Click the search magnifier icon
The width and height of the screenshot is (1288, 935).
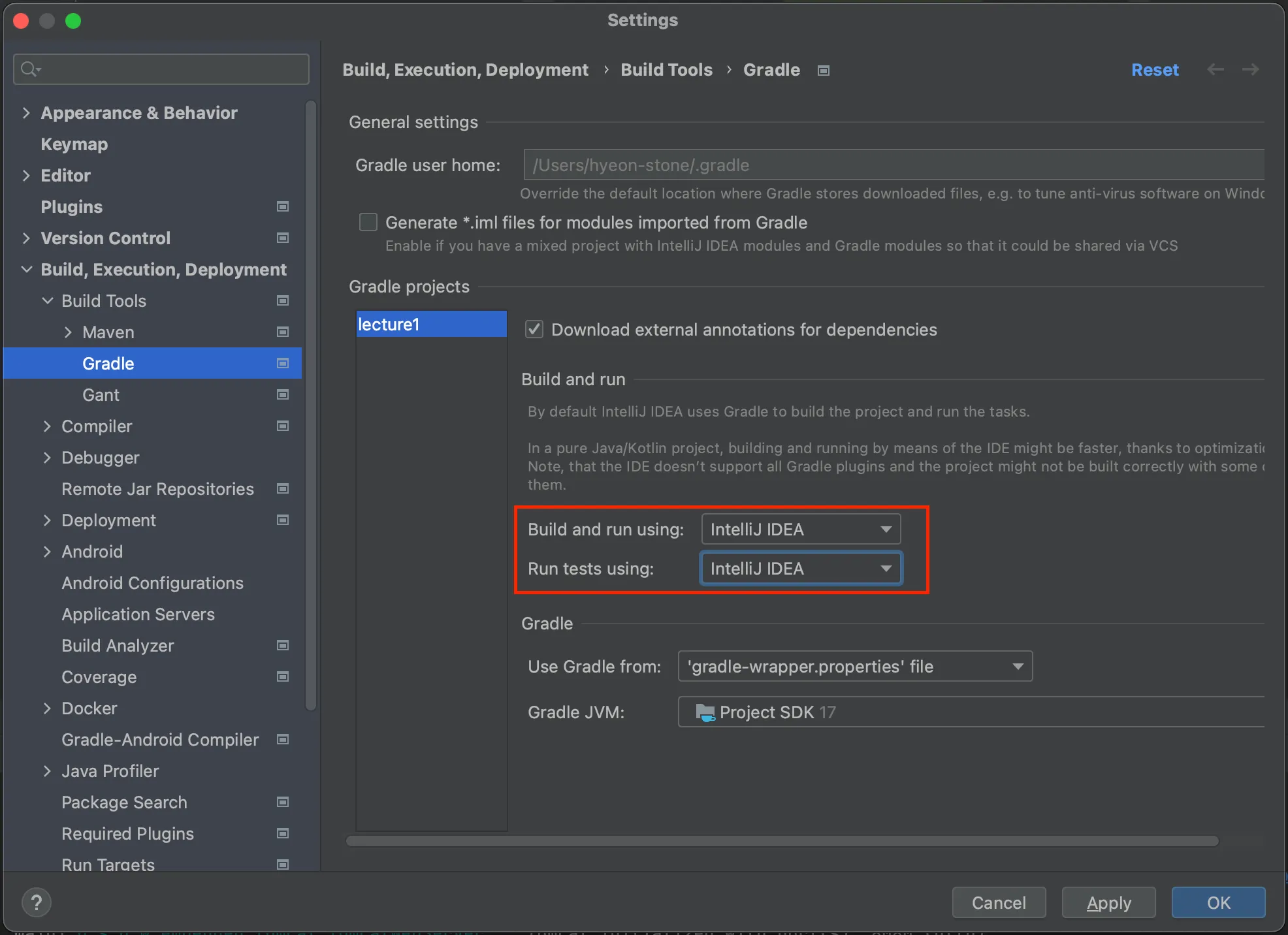29,69
